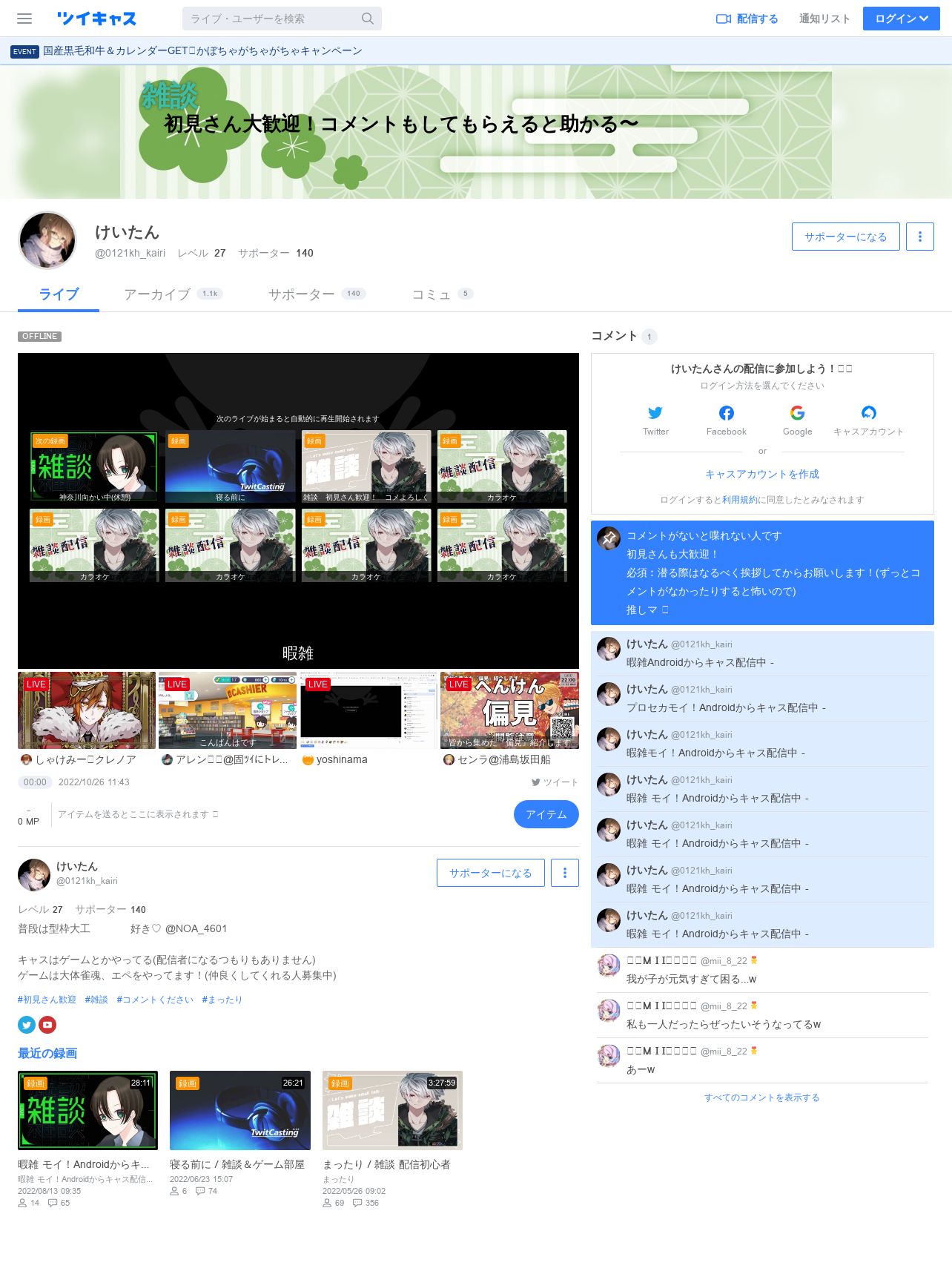Screen dimensions: 952x1271
Task: Click title まったり / 雑談 配信初心者
Action: (x=386, y=1164)
